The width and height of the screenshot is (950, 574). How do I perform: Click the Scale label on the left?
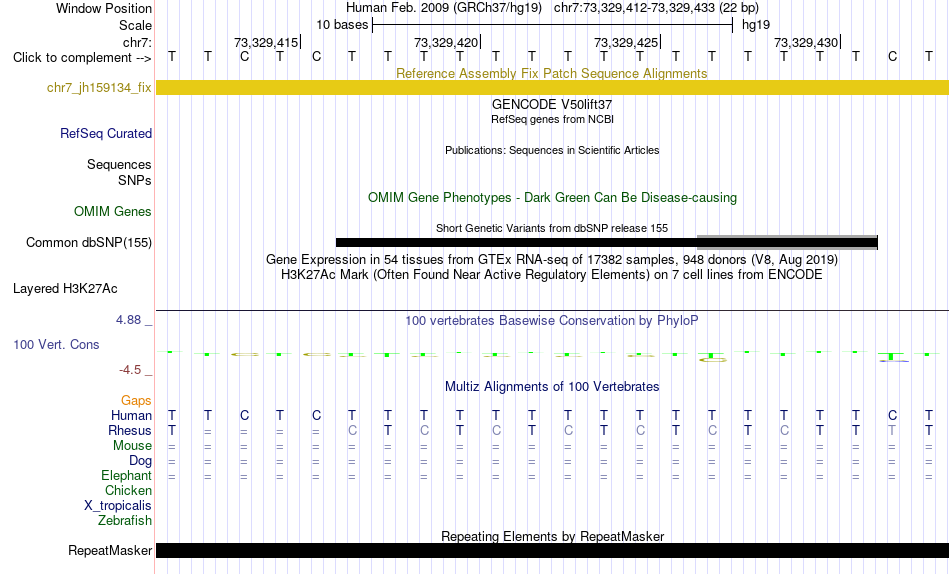[x=135, y=25]
